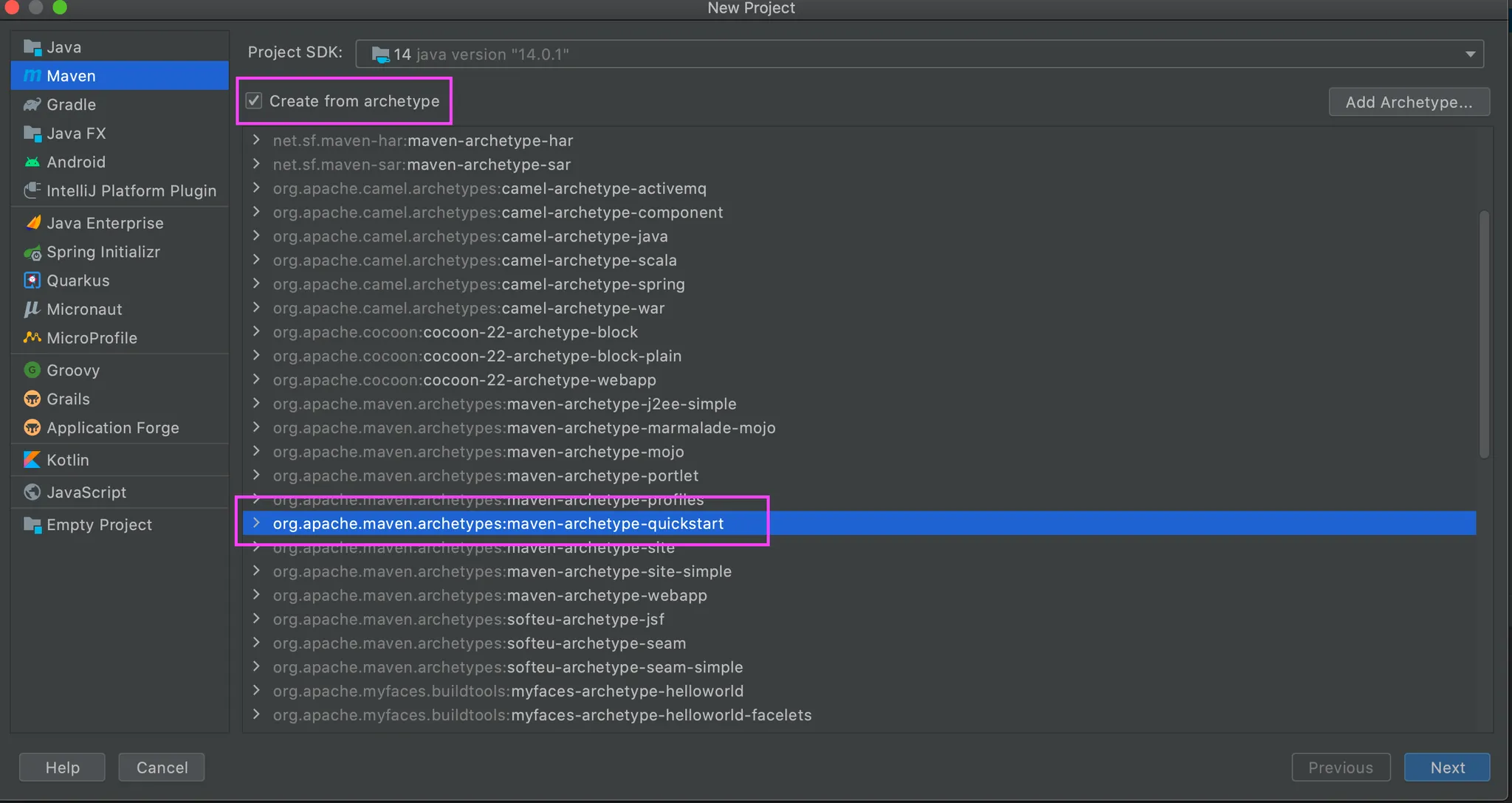Click the Kotlin logo icon
1512x803 pixels.
32,461
